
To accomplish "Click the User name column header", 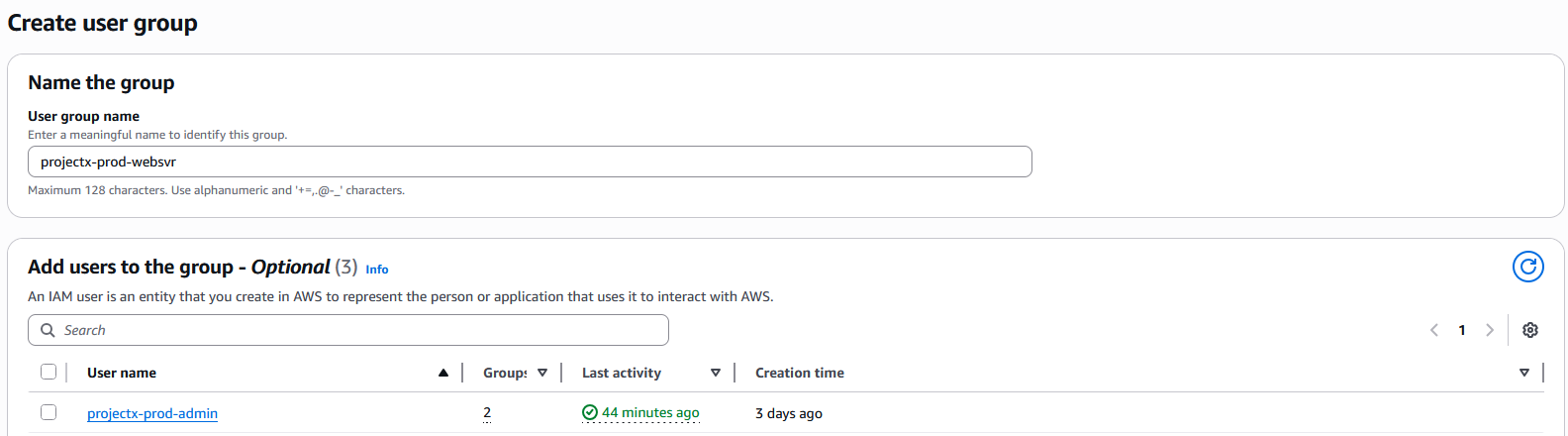I will pos(122,373).
